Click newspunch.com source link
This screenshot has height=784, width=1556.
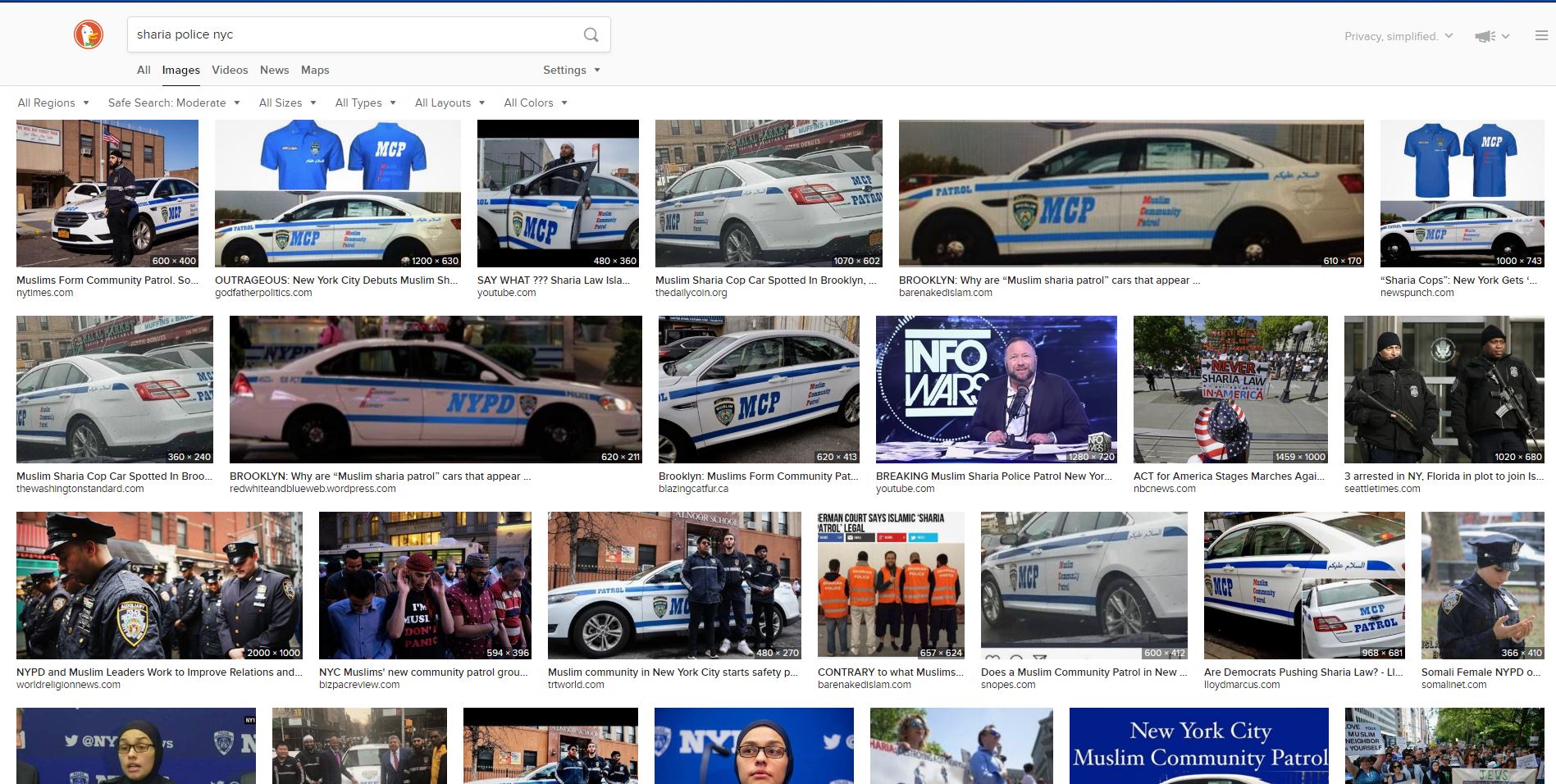point(1417,293)
